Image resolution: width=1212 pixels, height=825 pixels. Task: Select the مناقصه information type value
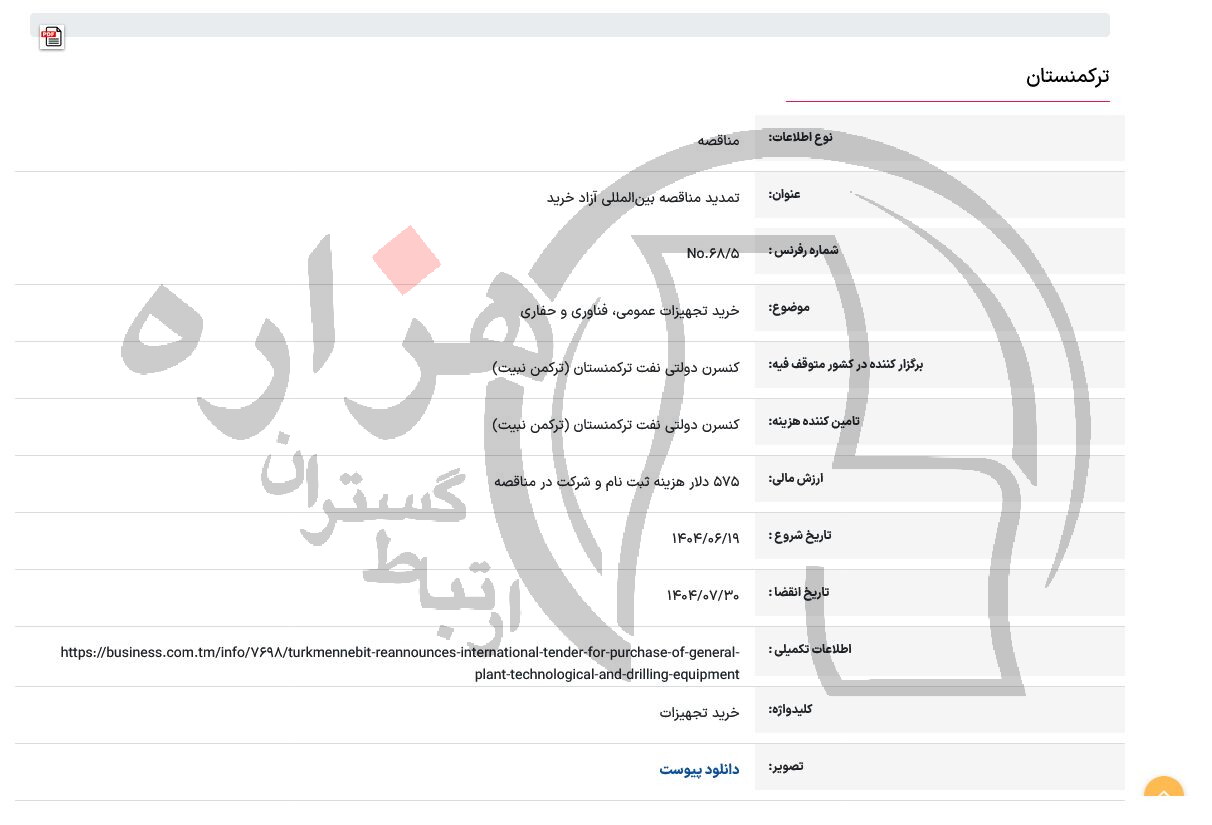point(718,141)
